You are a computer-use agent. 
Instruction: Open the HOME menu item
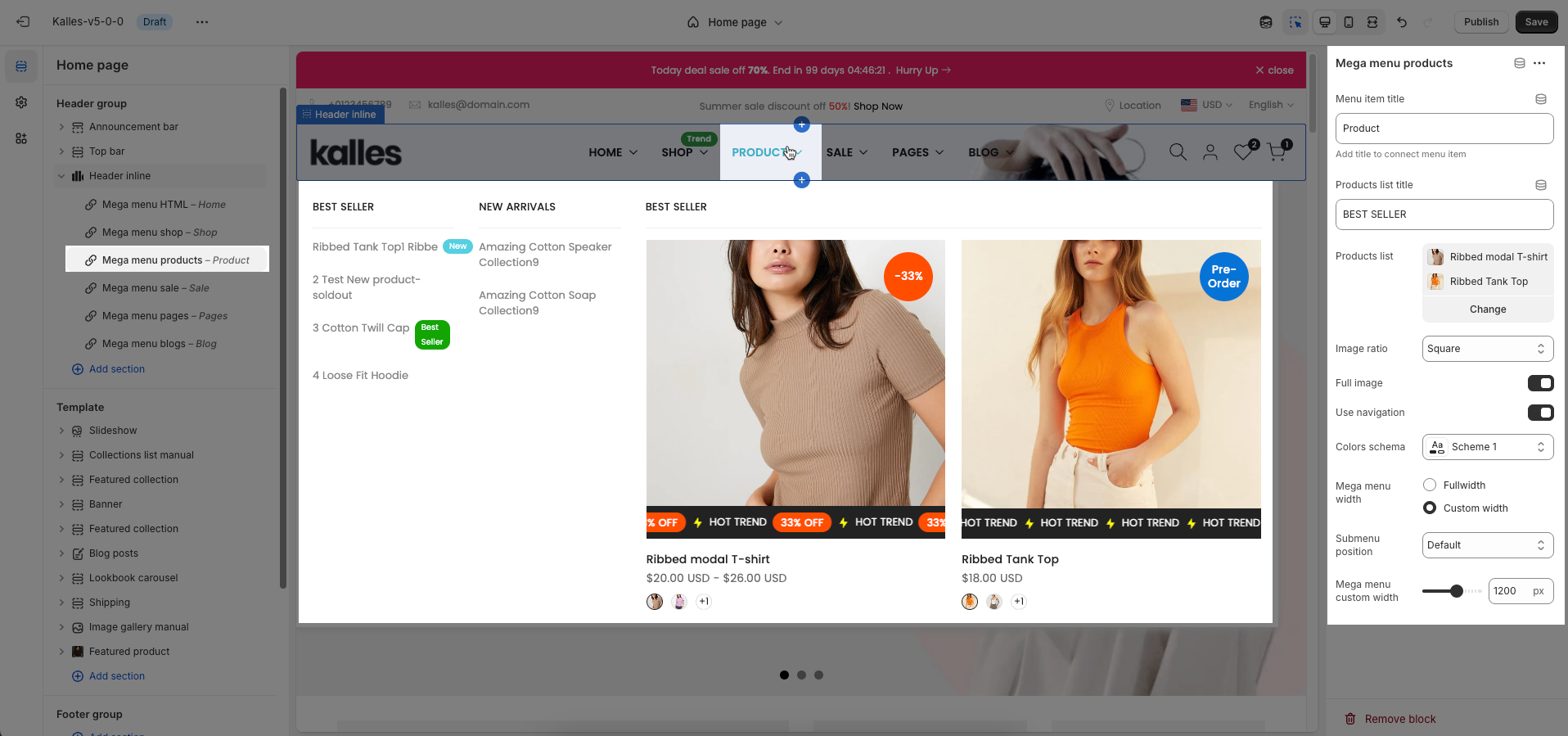(613, 152)
